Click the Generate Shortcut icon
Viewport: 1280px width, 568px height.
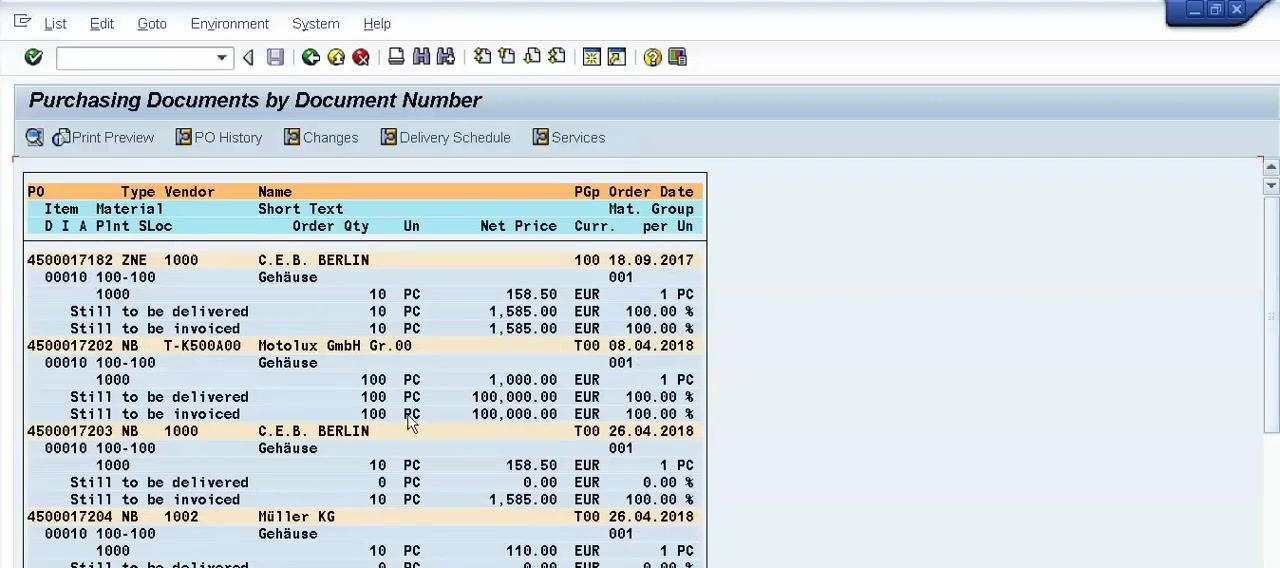point(617,57)
